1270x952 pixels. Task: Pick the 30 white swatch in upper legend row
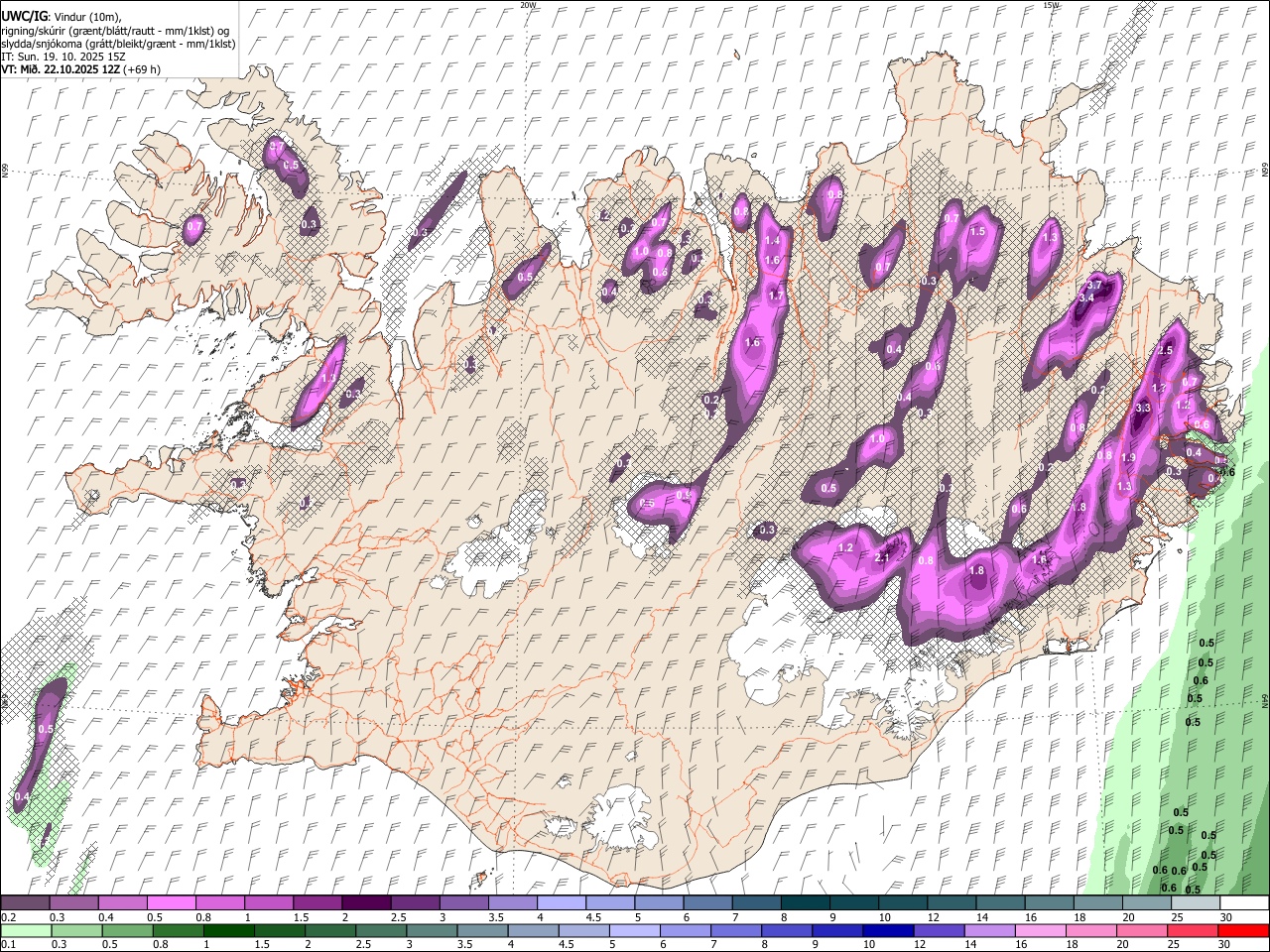click(x=1243, y=903)
